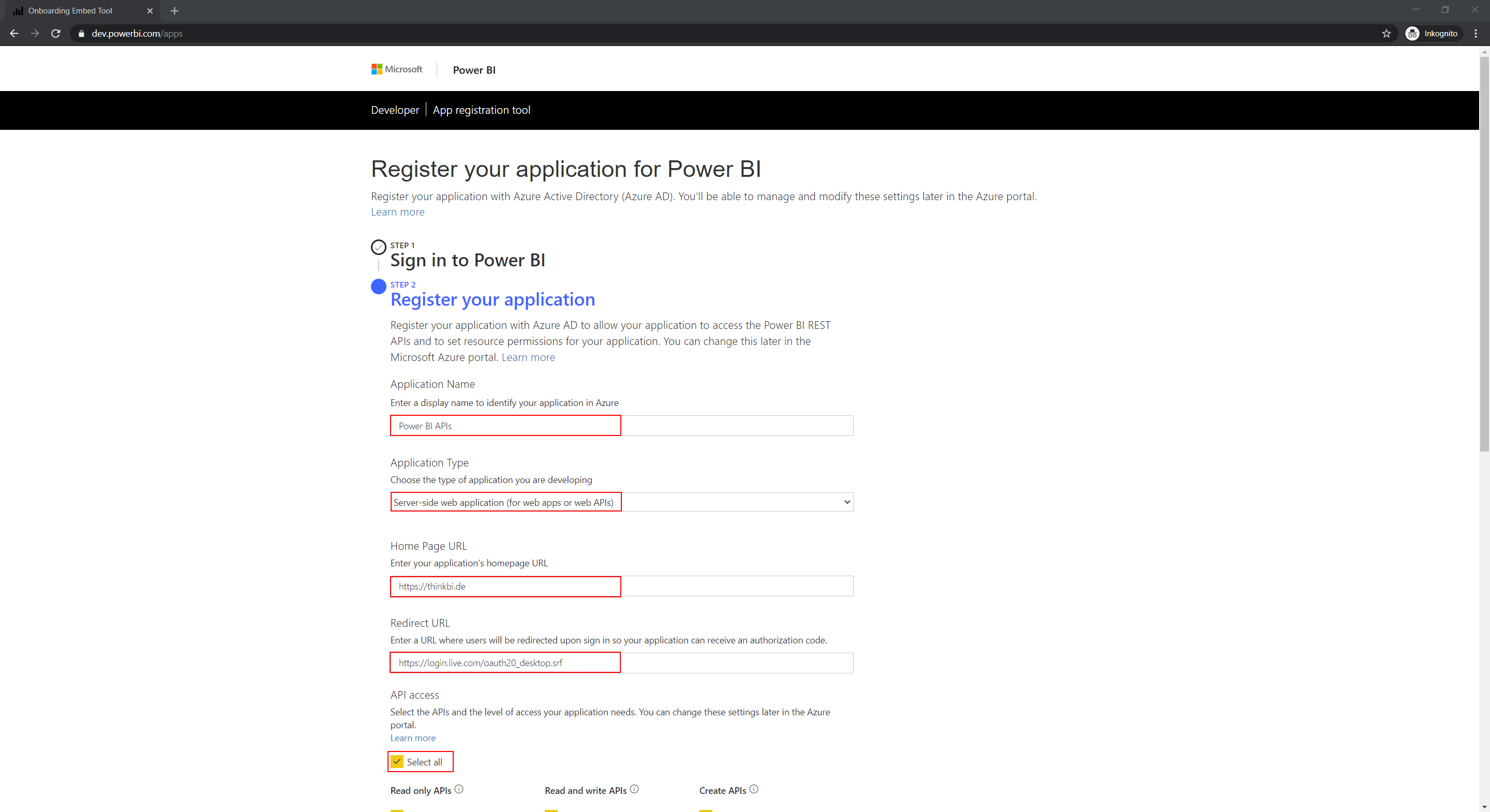Screen dimensions: 1490x812
Task: Click the browser back arrow
Action: click(x=14, y=34)
